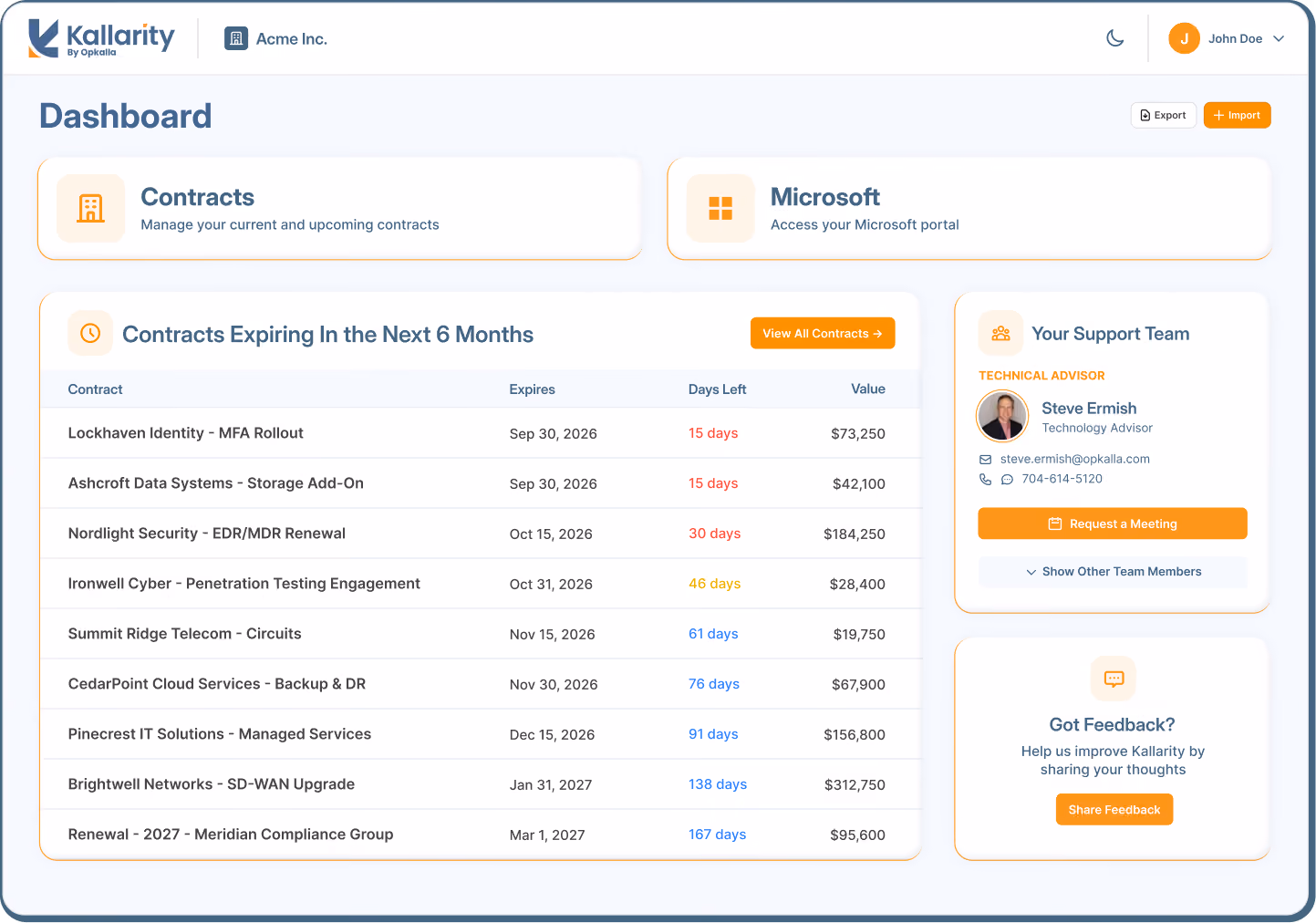This screenshot has height=923, width=1316.
Task: Open the Contracts card title
Action: pos(198,197)
